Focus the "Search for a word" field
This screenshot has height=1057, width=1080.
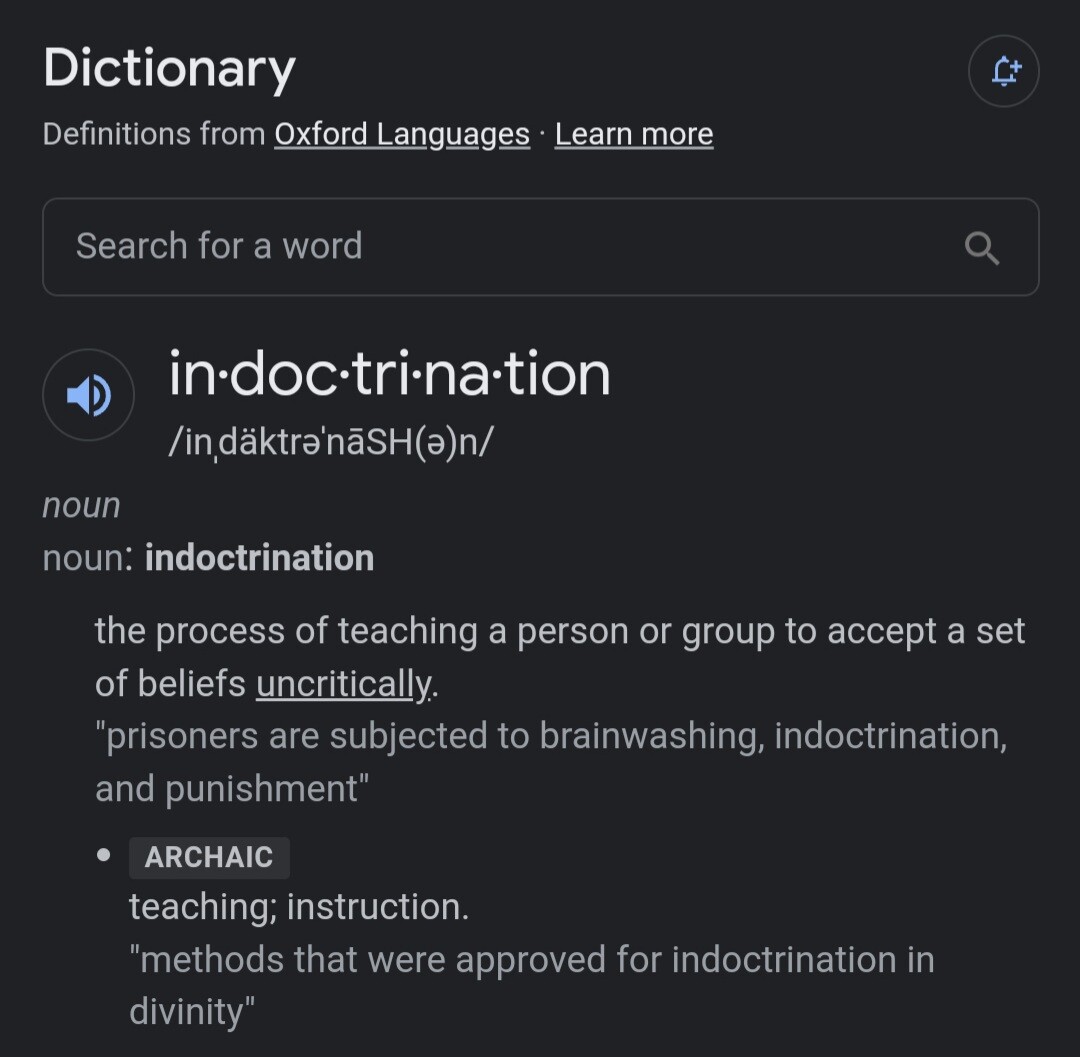click(x=500, y=247)
